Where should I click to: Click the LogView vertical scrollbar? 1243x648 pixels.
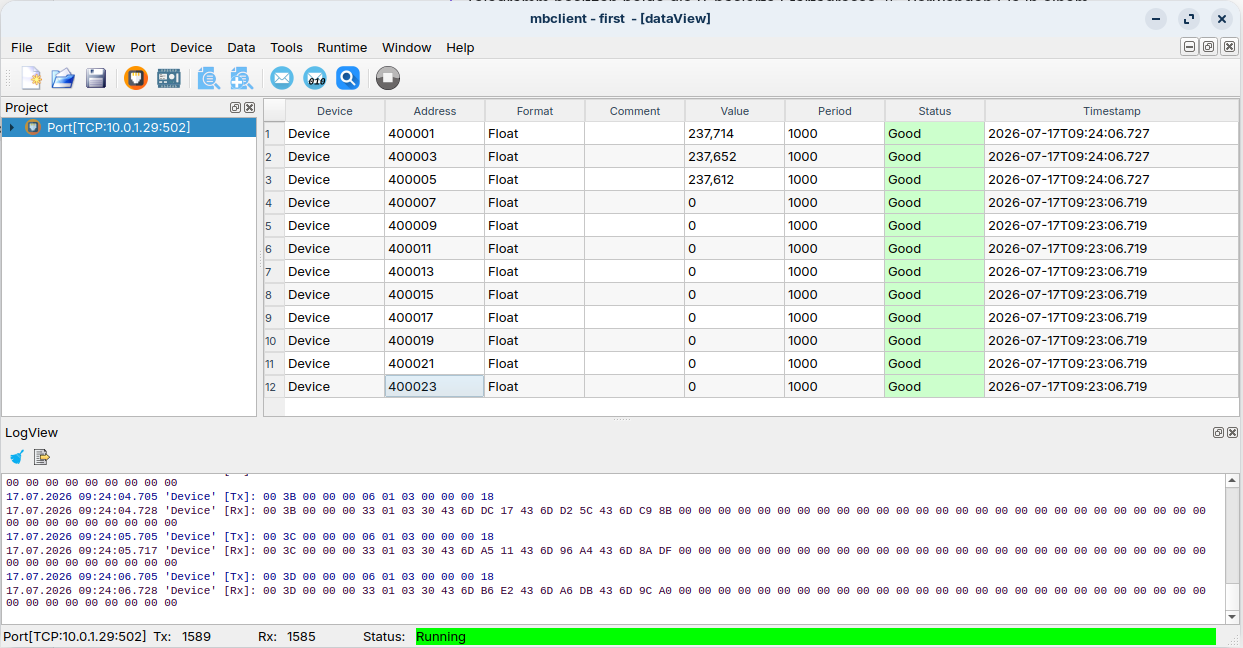(1232, 548)
